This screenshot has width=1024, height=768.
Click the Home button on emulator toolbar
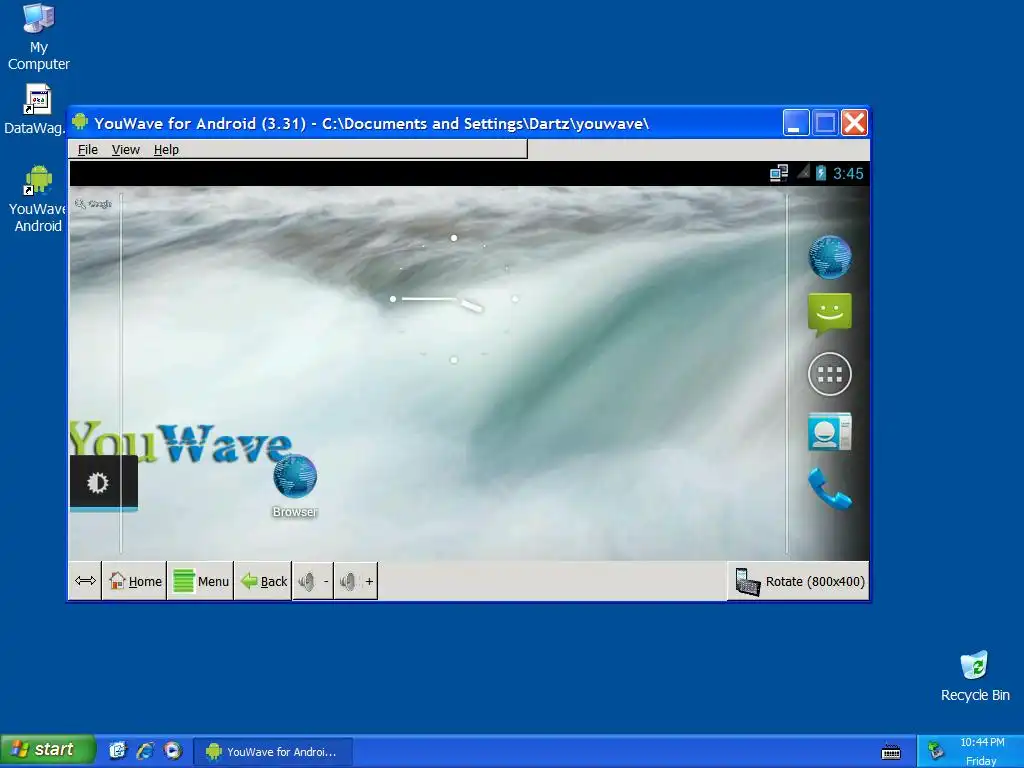(135, 581)
